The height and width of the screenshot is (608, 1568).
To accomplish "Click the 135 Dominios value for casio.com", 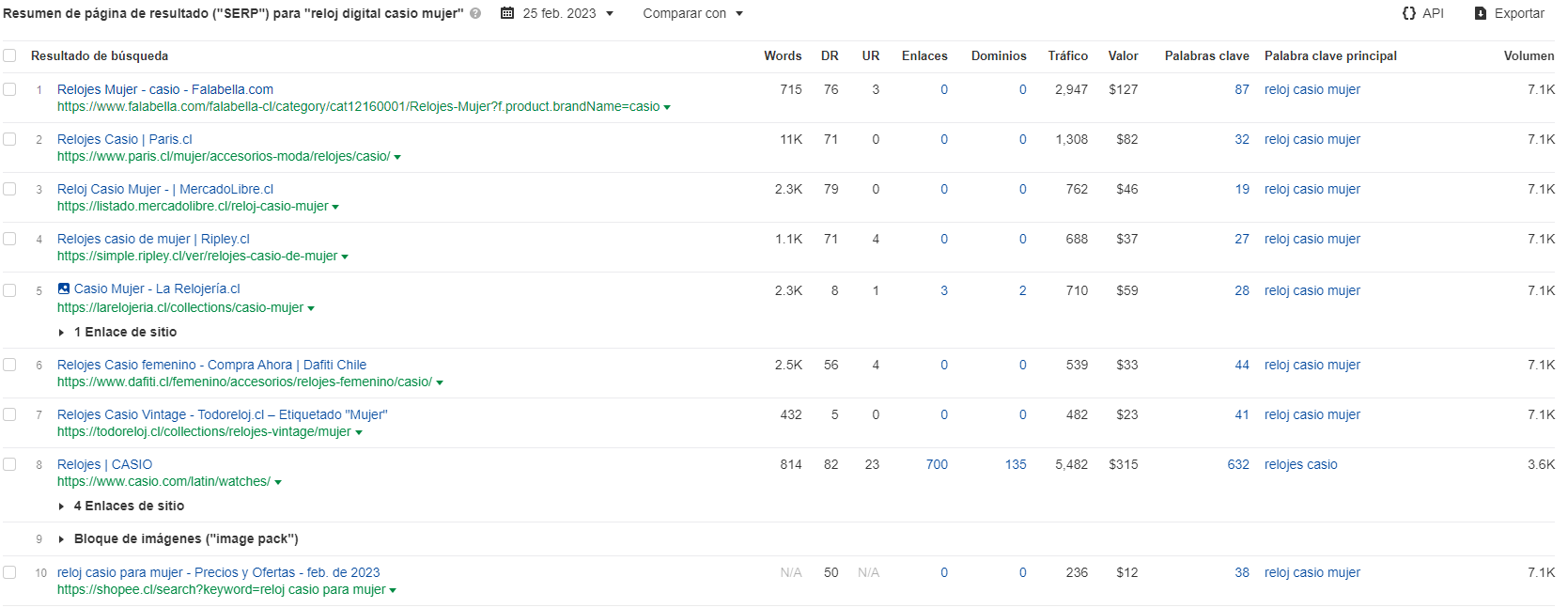I will click(1016, 464).
